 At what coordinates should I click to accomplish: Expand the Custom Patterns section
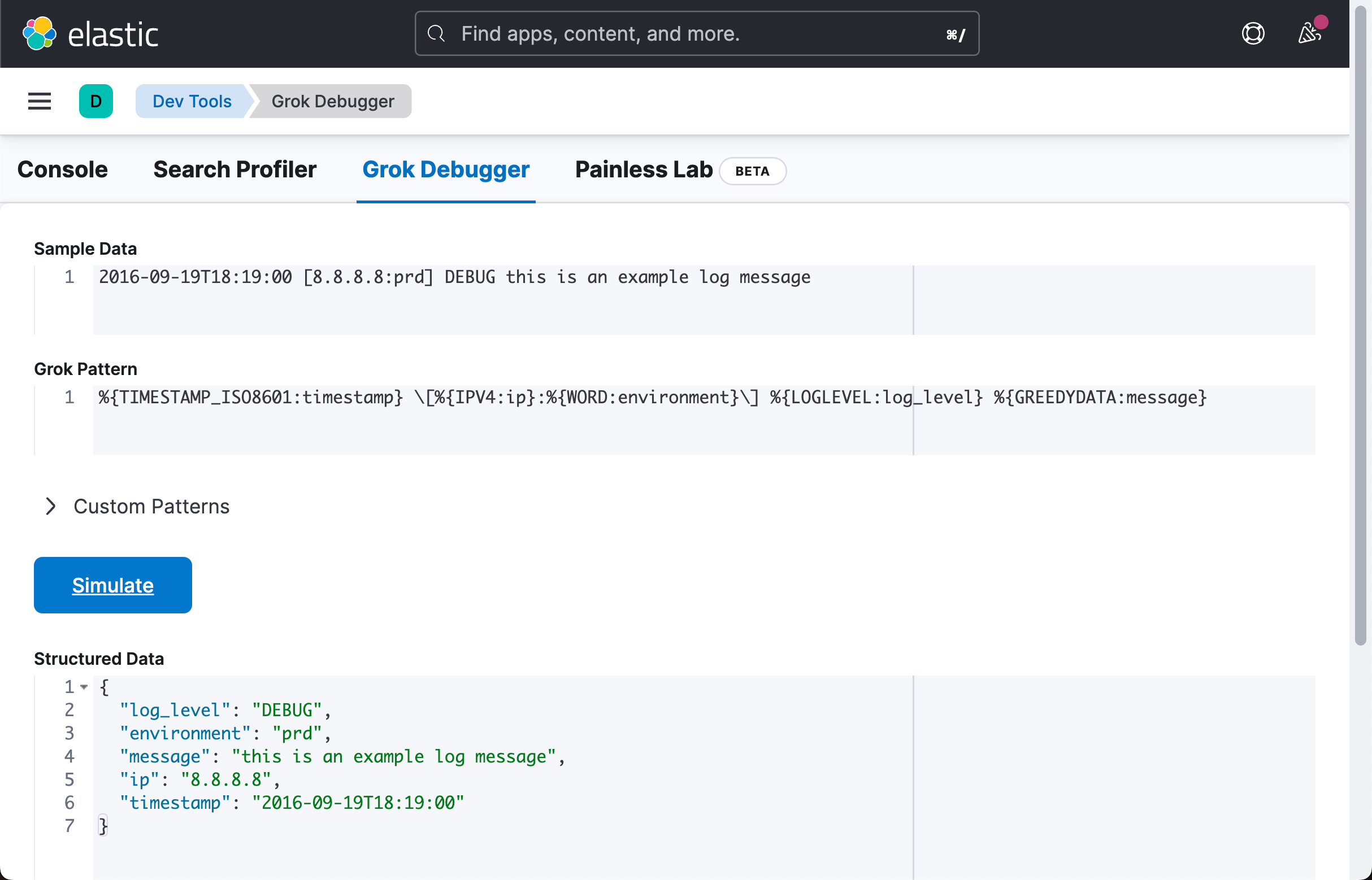click(151, 506)
